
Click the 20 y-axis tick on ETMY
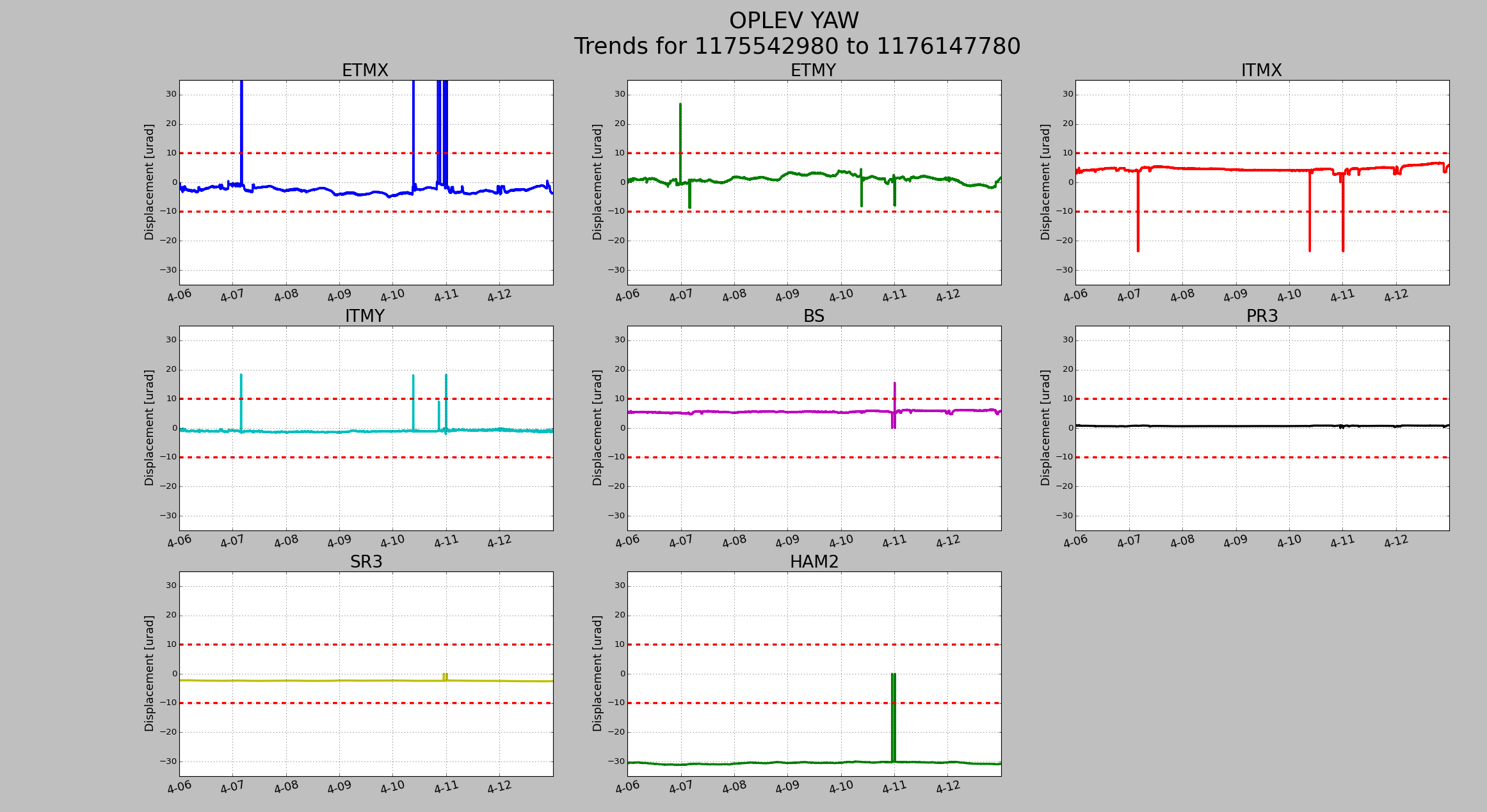[619, 123]
